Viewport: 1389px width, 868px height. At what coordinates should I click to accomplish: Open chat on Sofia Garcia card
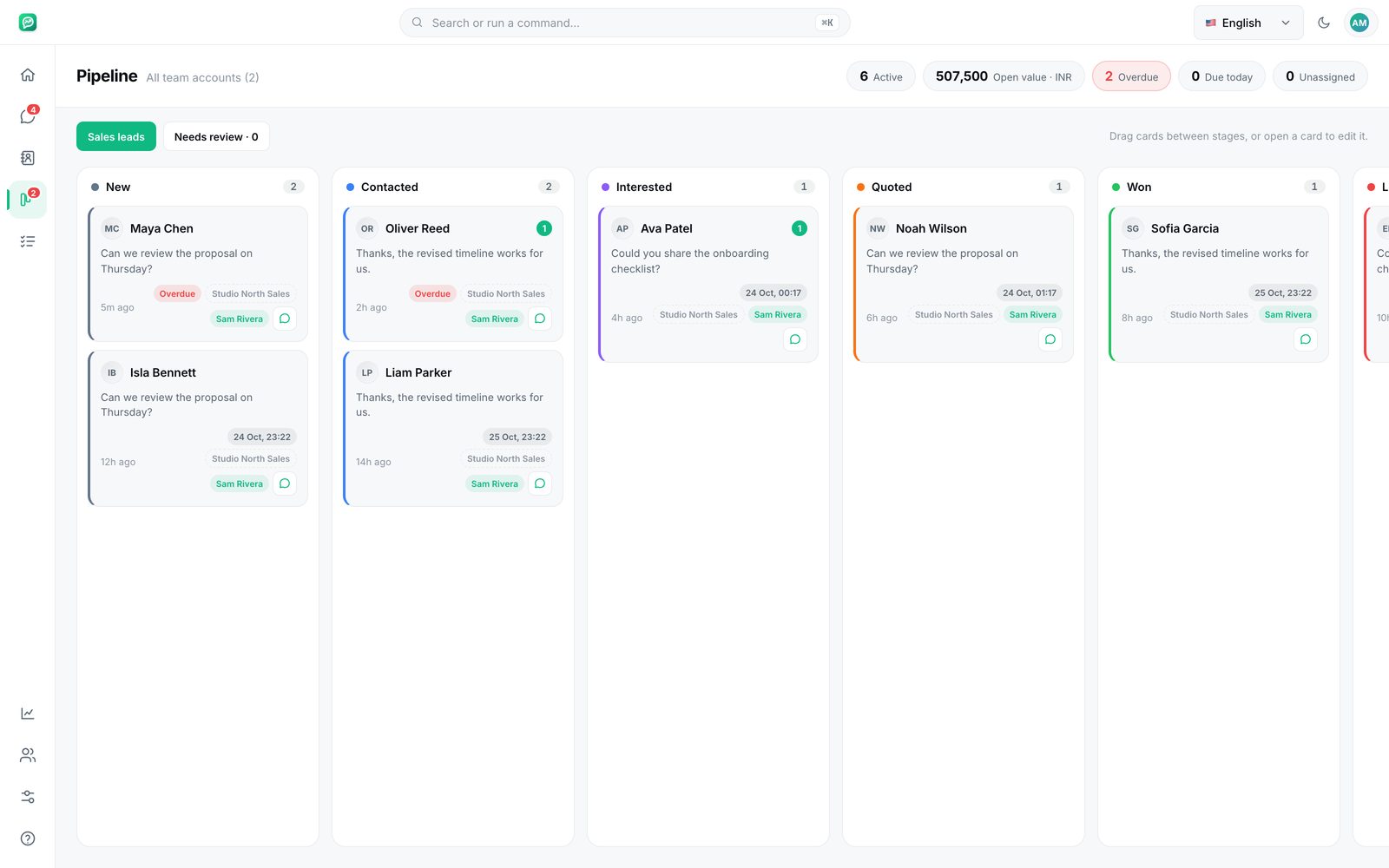(1306, 339)
